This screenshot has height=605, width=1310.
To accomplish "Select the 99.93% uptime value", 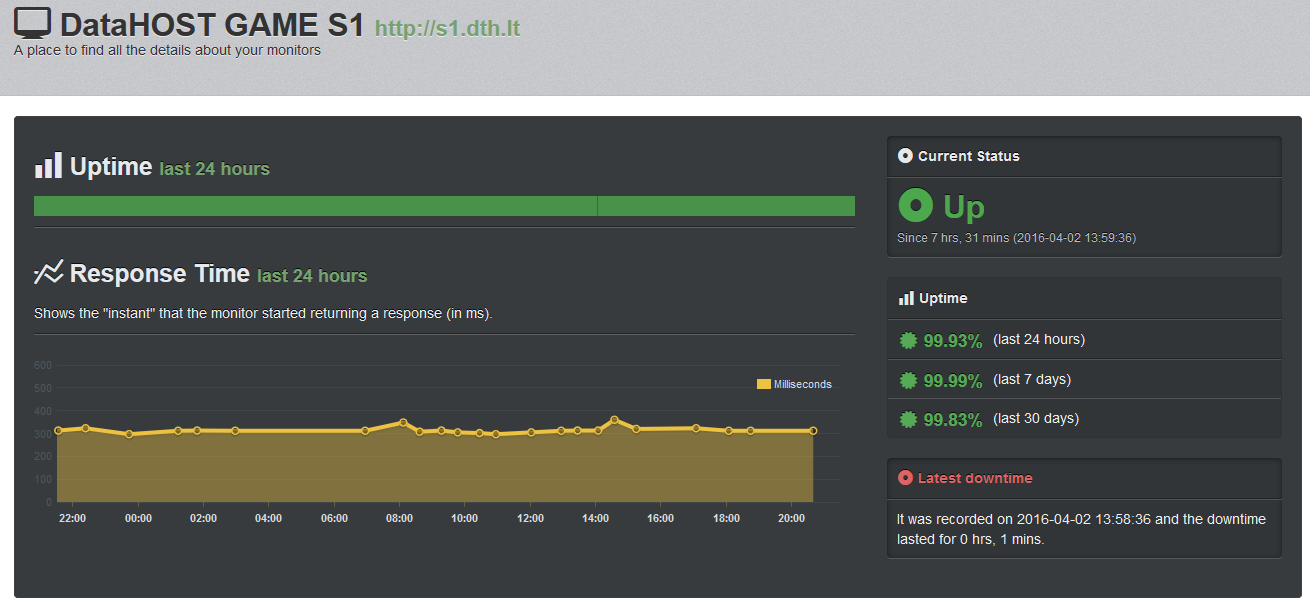I will [x=953, y=341].
